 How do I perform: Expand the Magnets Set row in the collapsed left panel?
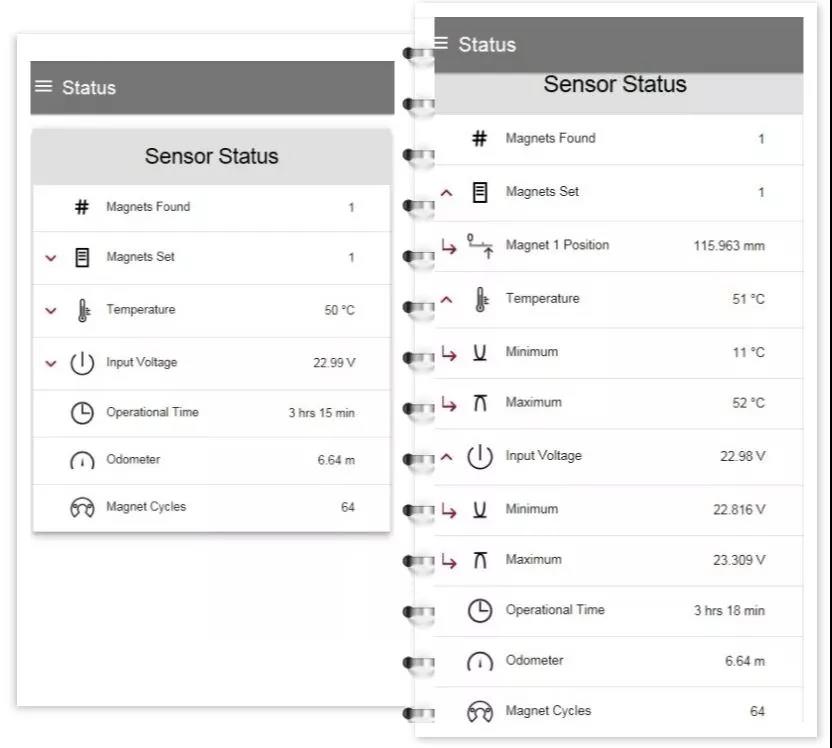[51, 258]
